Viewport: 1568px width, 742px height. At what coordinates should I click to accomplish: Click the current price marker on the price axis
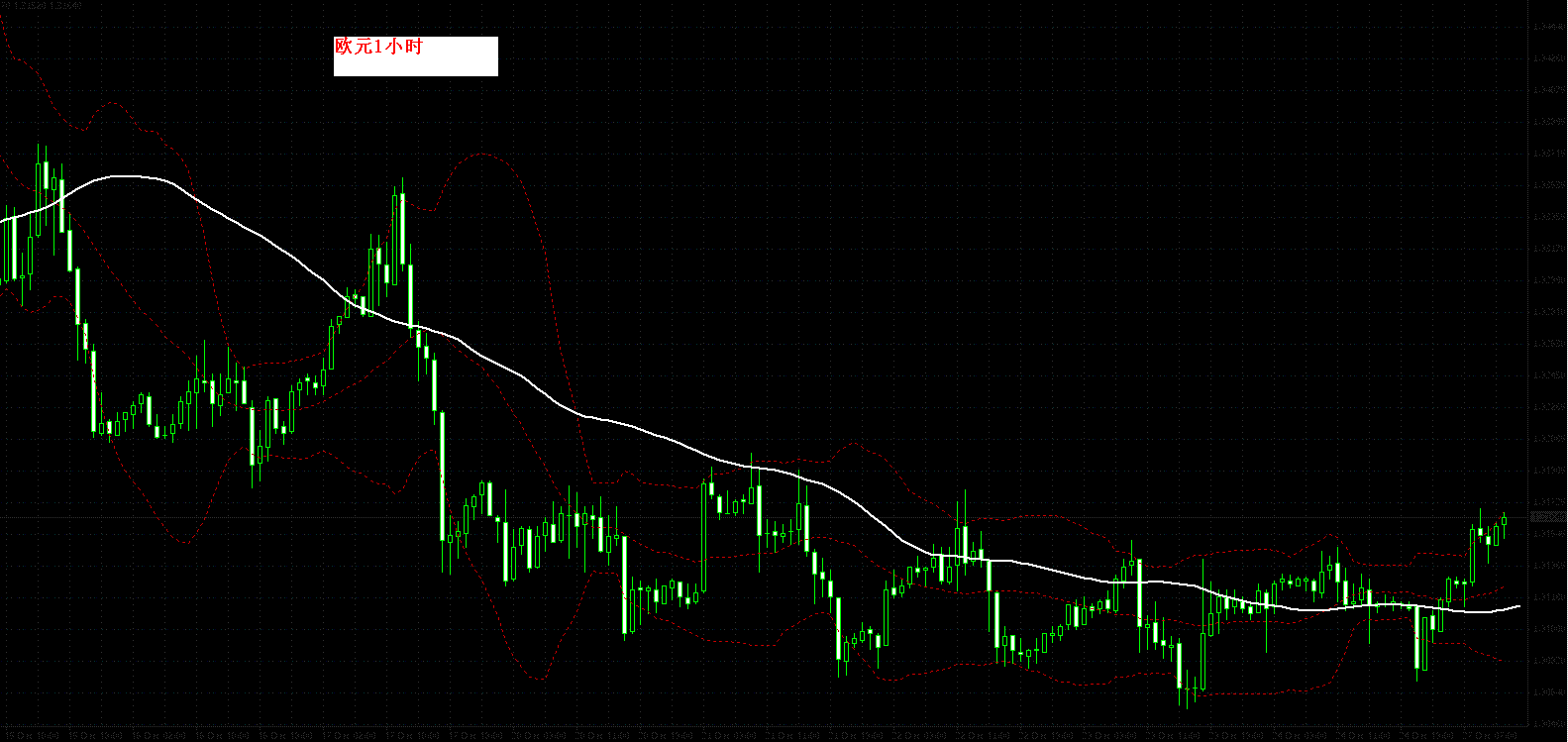1548,517
